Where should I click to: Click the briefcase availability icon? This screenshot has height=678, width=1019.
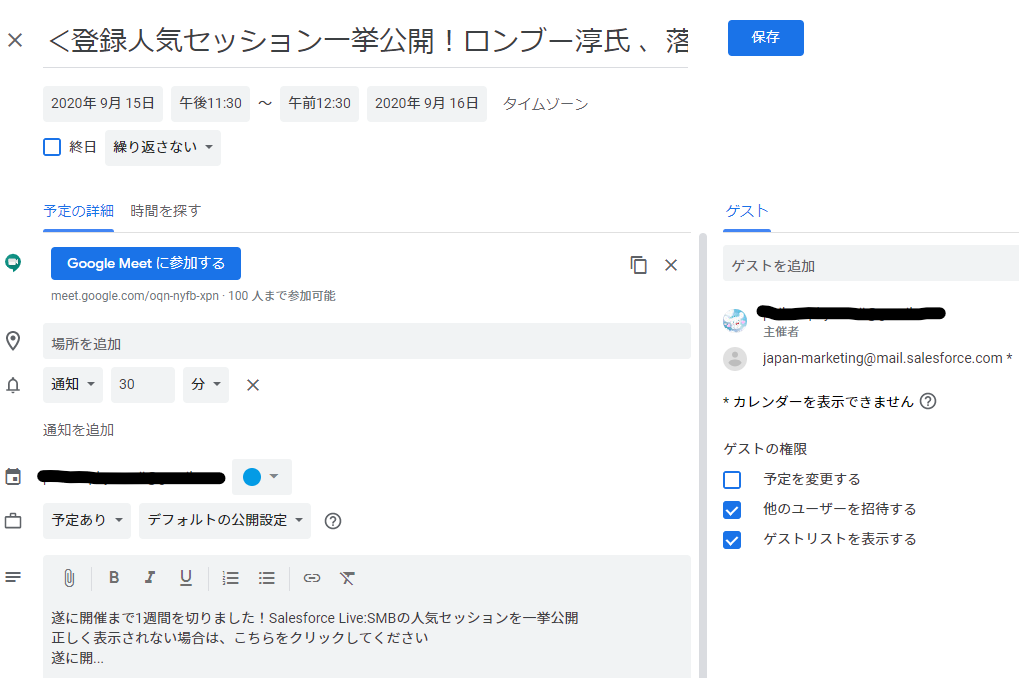(x=13, y=521)
